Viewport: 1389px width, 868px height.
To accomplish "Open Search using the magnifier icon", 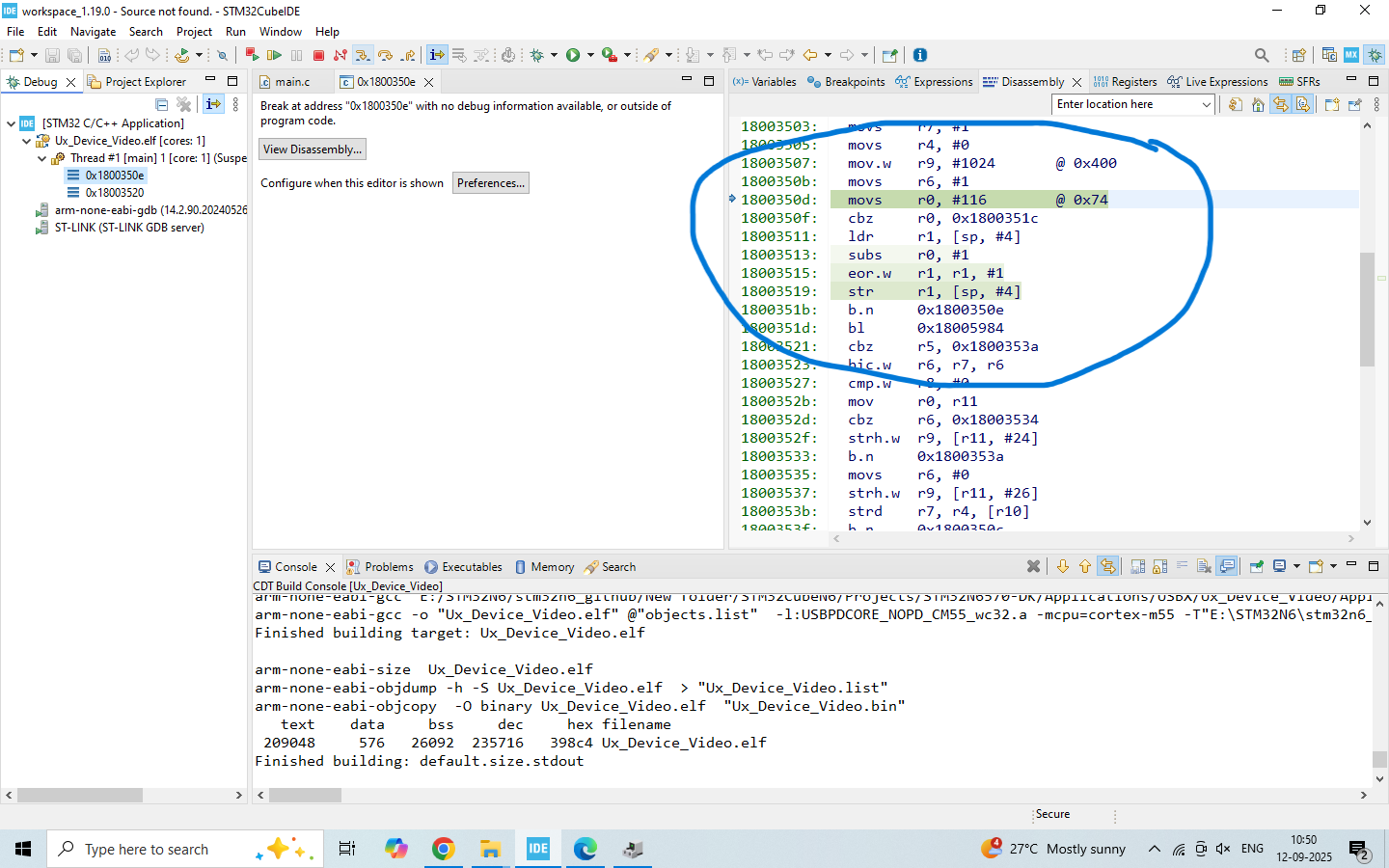I will 1262,55.
